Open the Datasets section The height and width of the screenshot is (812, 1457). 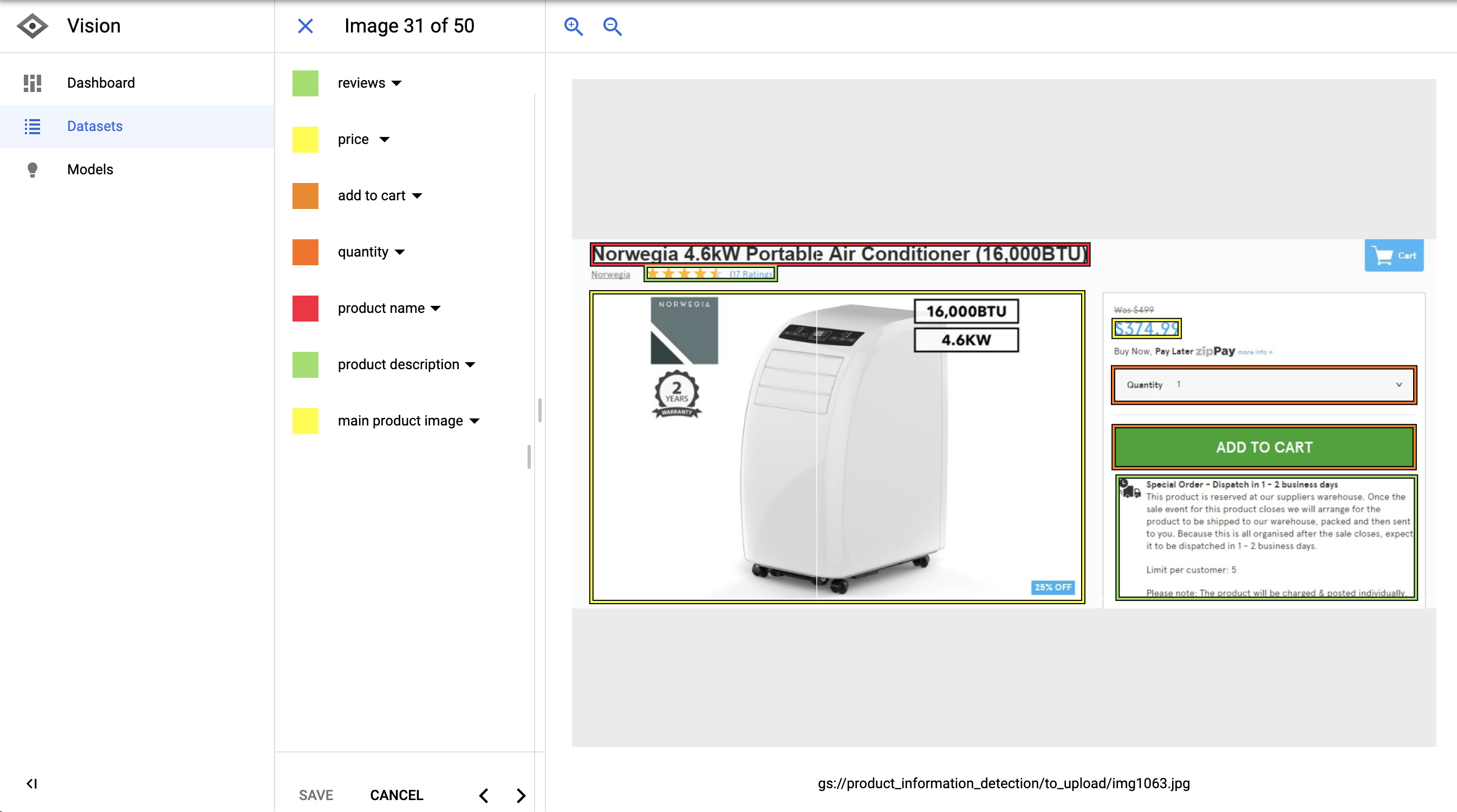(x=94, y=126)
